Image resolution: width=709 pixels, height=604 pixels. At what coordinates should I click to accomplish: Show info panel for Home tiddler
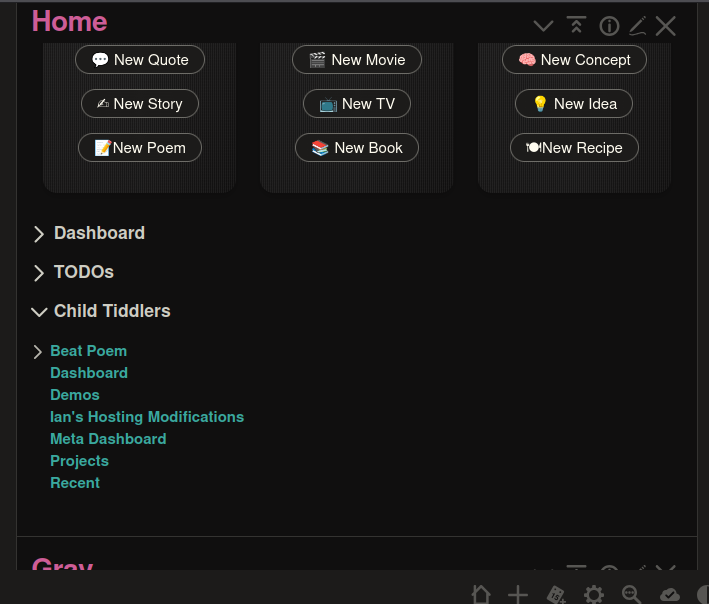point(609,26)
